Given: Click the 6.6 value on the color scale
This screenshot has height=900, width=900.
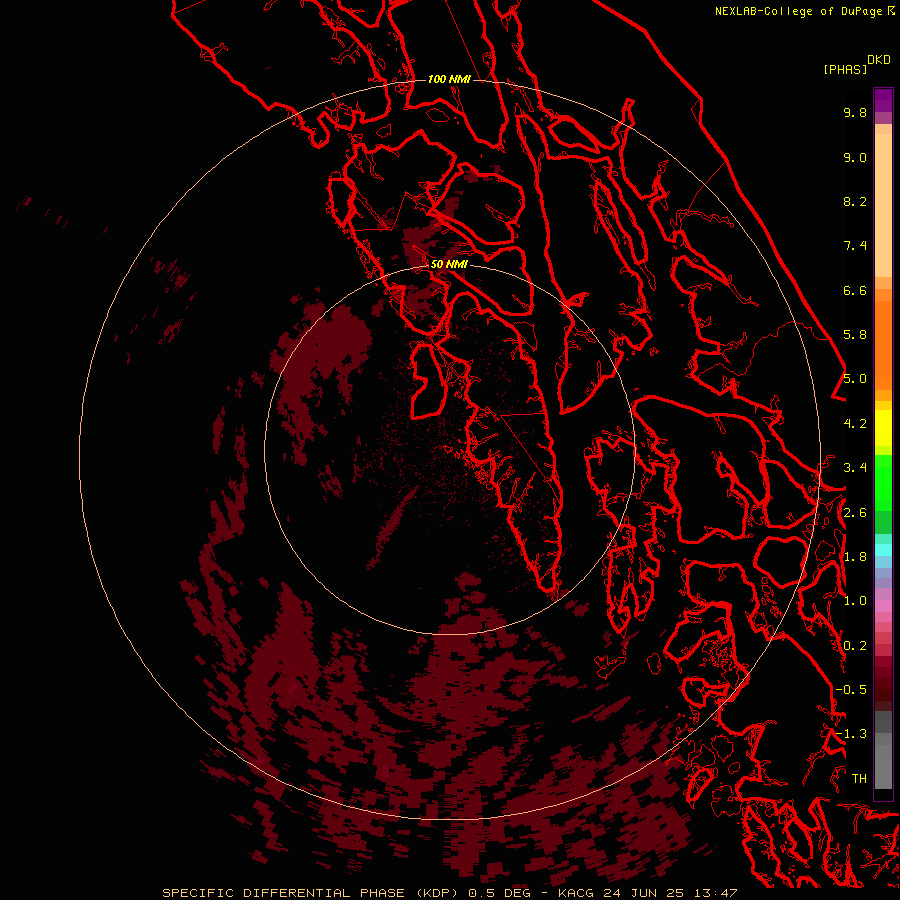Looking at the screenshot, I should [855, 290].
